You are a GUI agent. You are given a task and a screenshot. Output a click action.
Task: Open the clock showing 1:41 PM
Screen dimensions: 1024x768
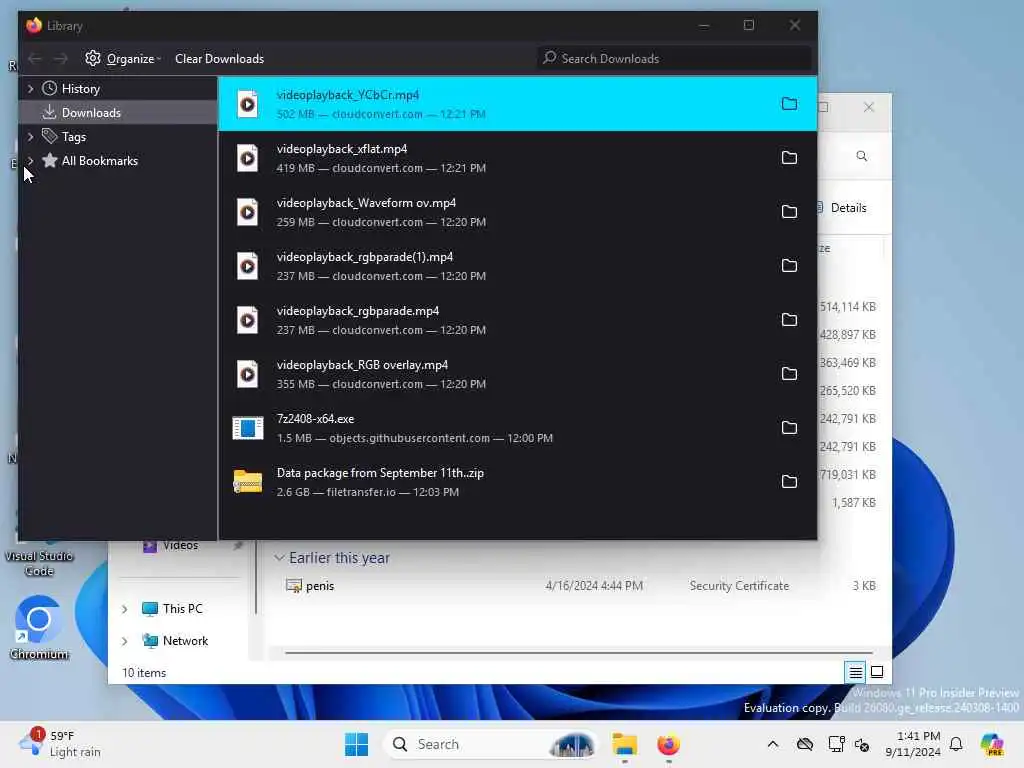pos(912,744)
